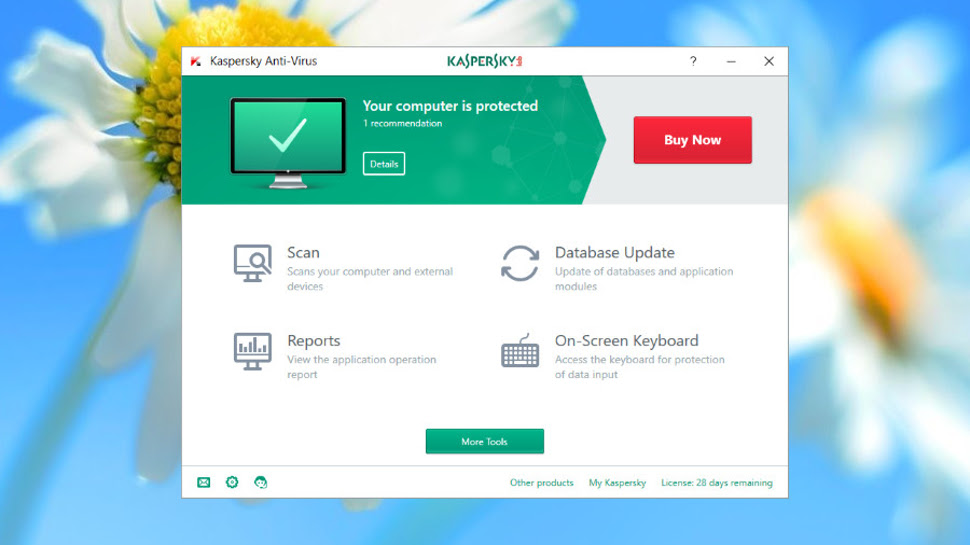Click the Scan monitor magnifier icon
970x545 pixels.
tap(252, 263)
